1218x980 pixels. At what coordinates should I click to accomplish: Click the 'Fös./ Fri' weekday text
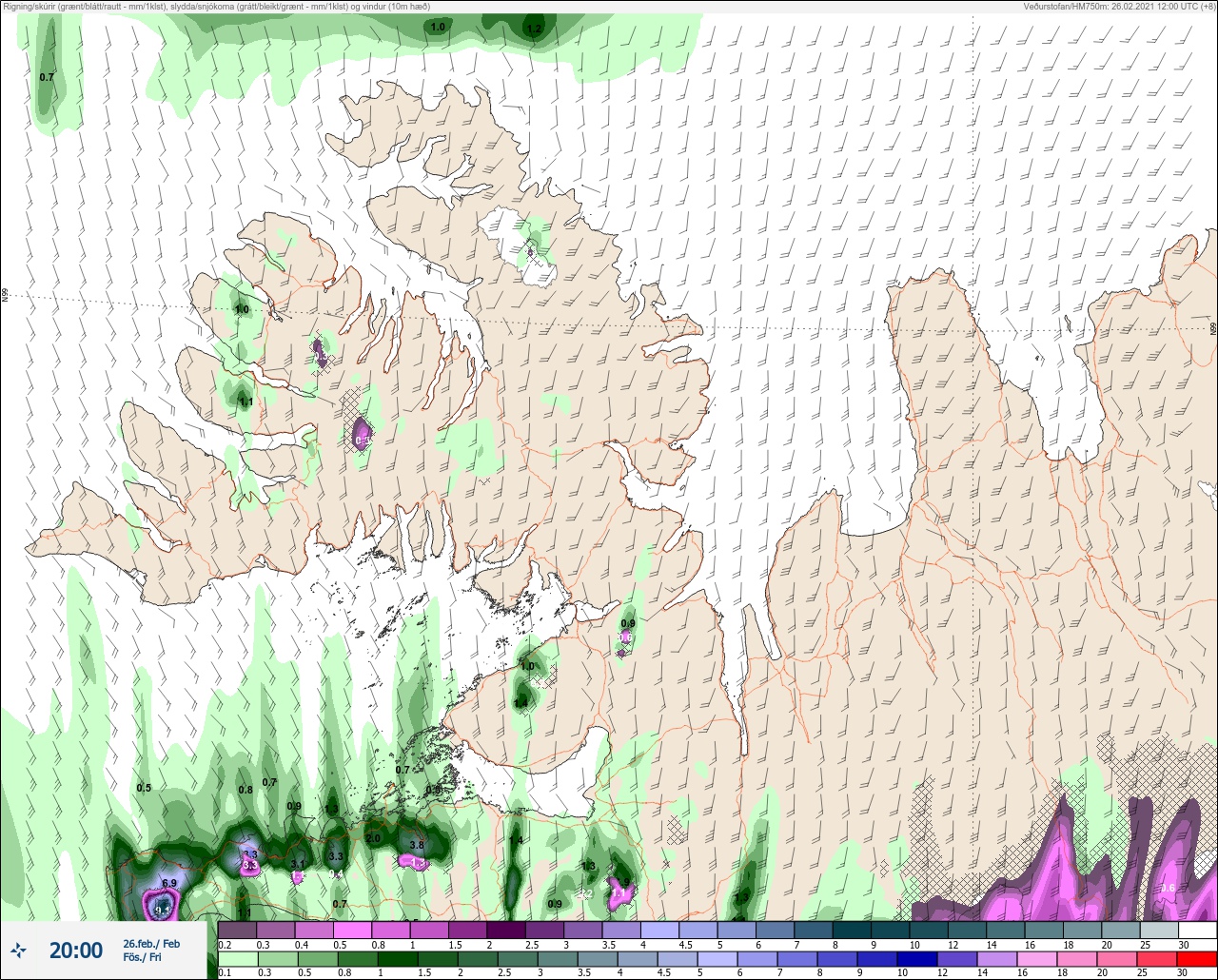(142, 957)
